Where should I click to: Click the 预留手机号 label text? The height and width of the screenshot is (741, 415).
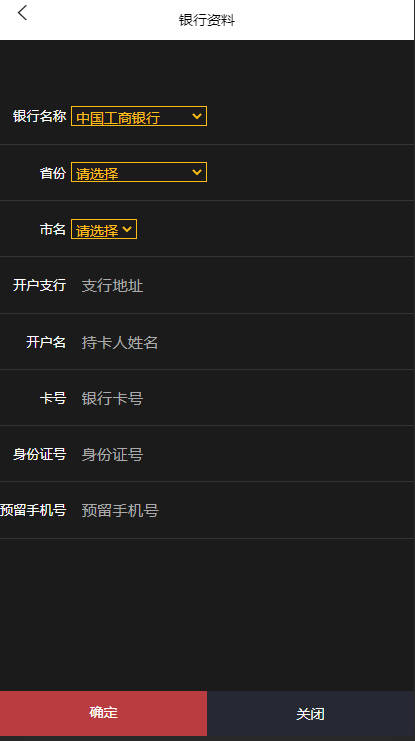coord(33,510)
